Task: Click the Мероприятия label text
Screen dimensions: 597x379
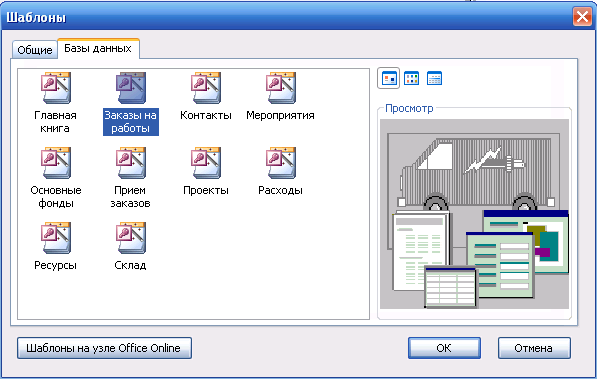Action: coord(280,115)
